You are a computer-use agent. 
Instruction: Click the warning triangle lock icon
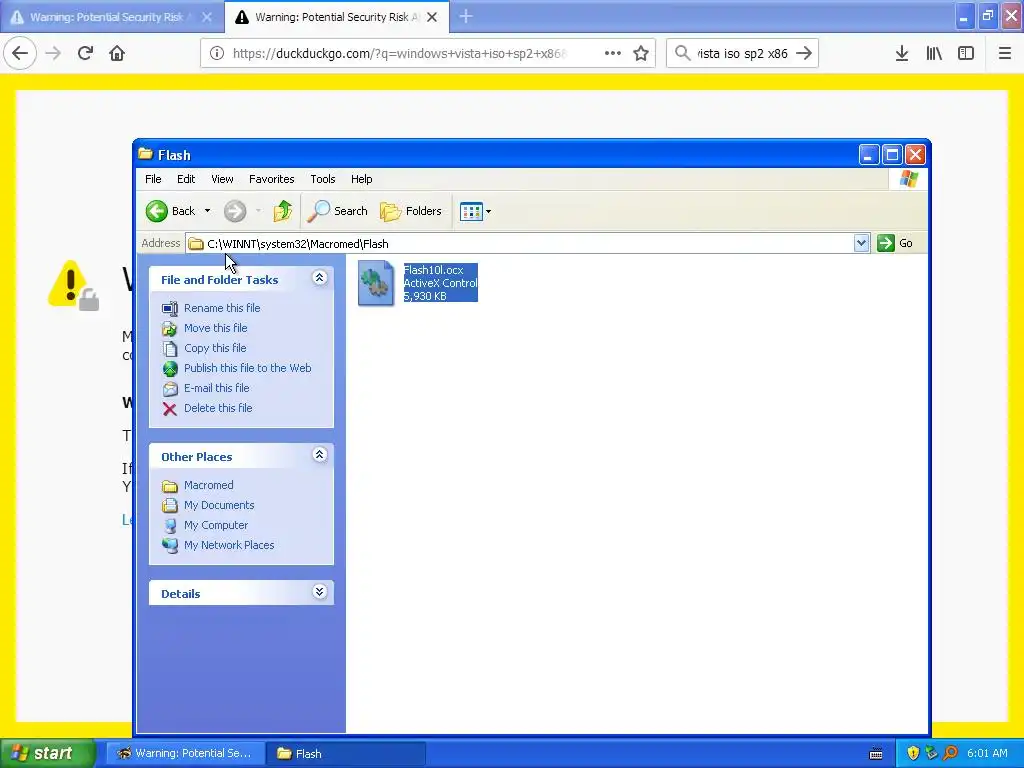click(x=73, y=285)
